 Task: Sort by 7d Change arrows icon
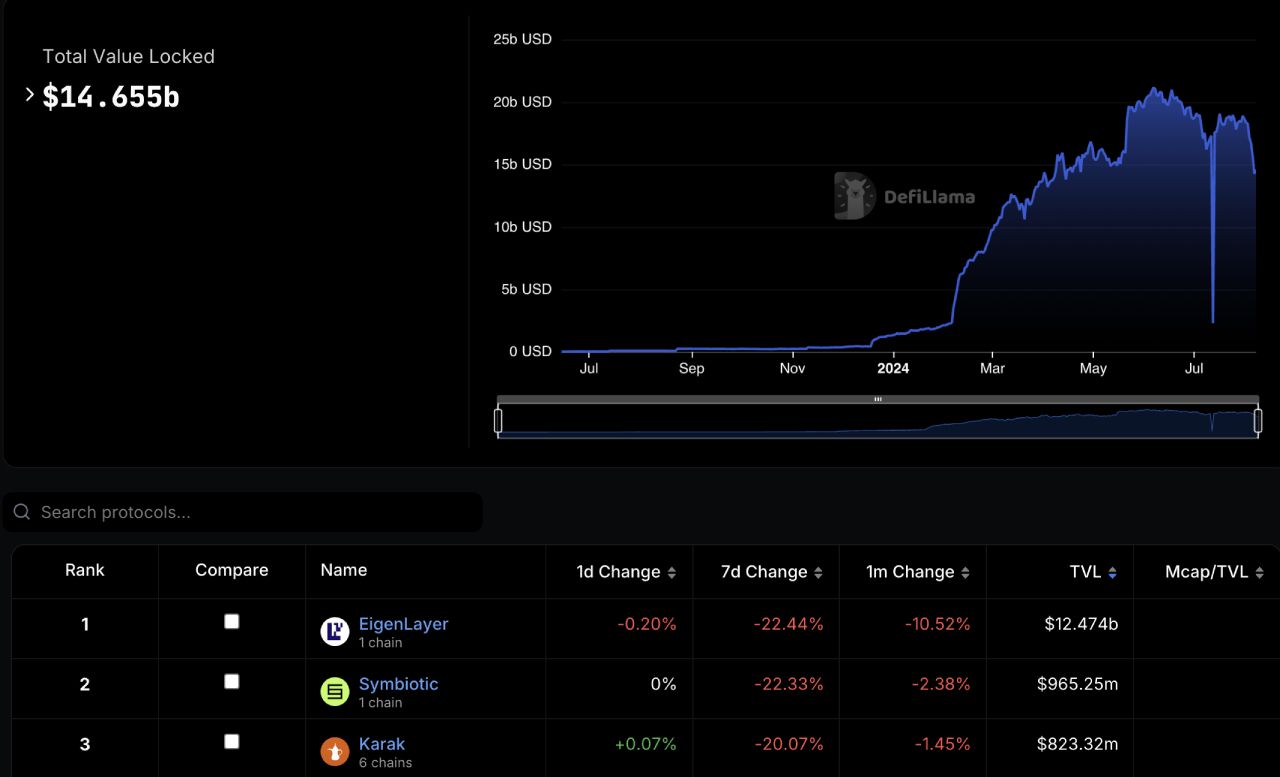pos(818,573)
